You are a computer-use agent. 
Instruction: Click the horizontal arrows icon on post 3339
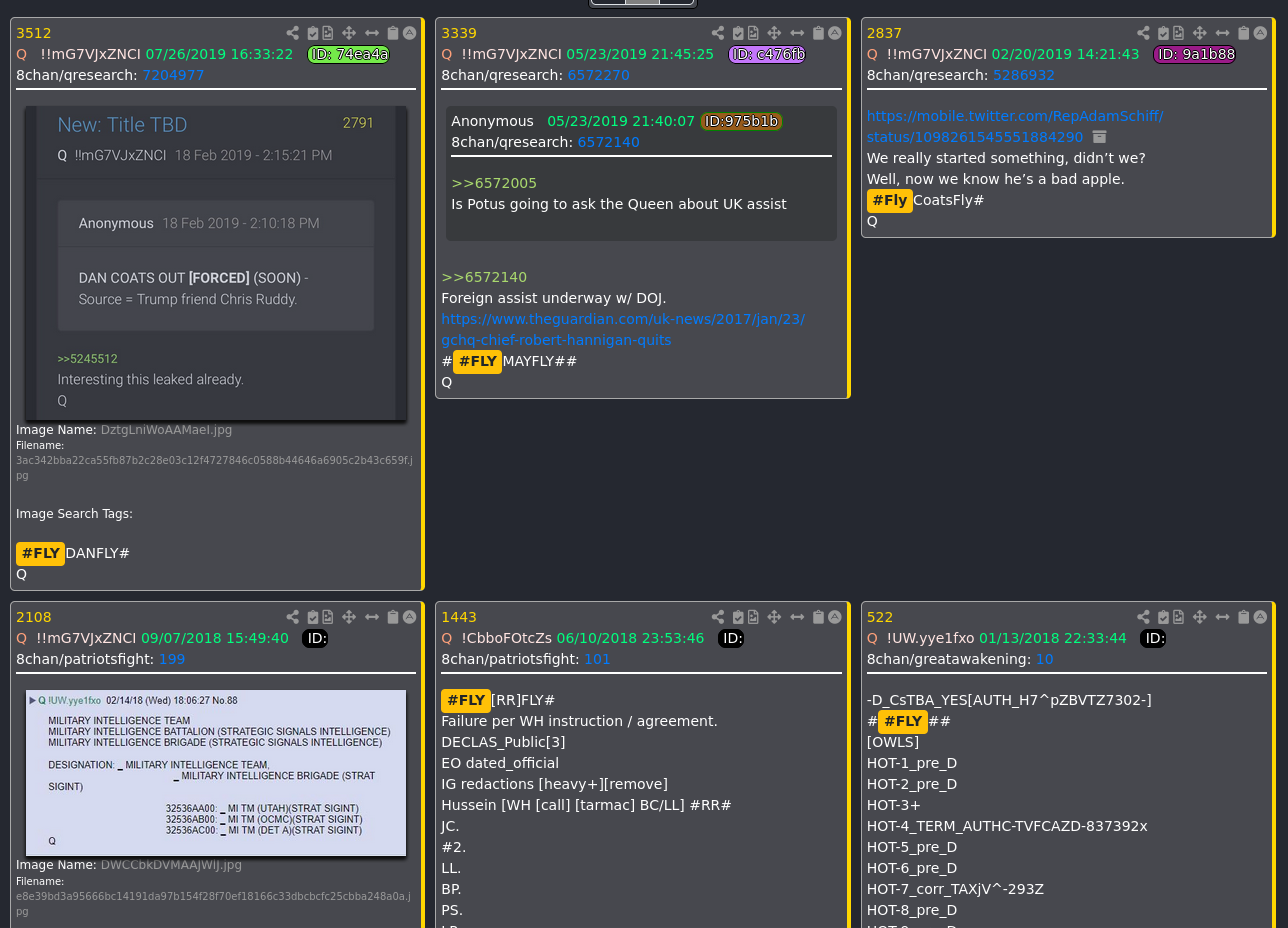click(x=797, y=33)
